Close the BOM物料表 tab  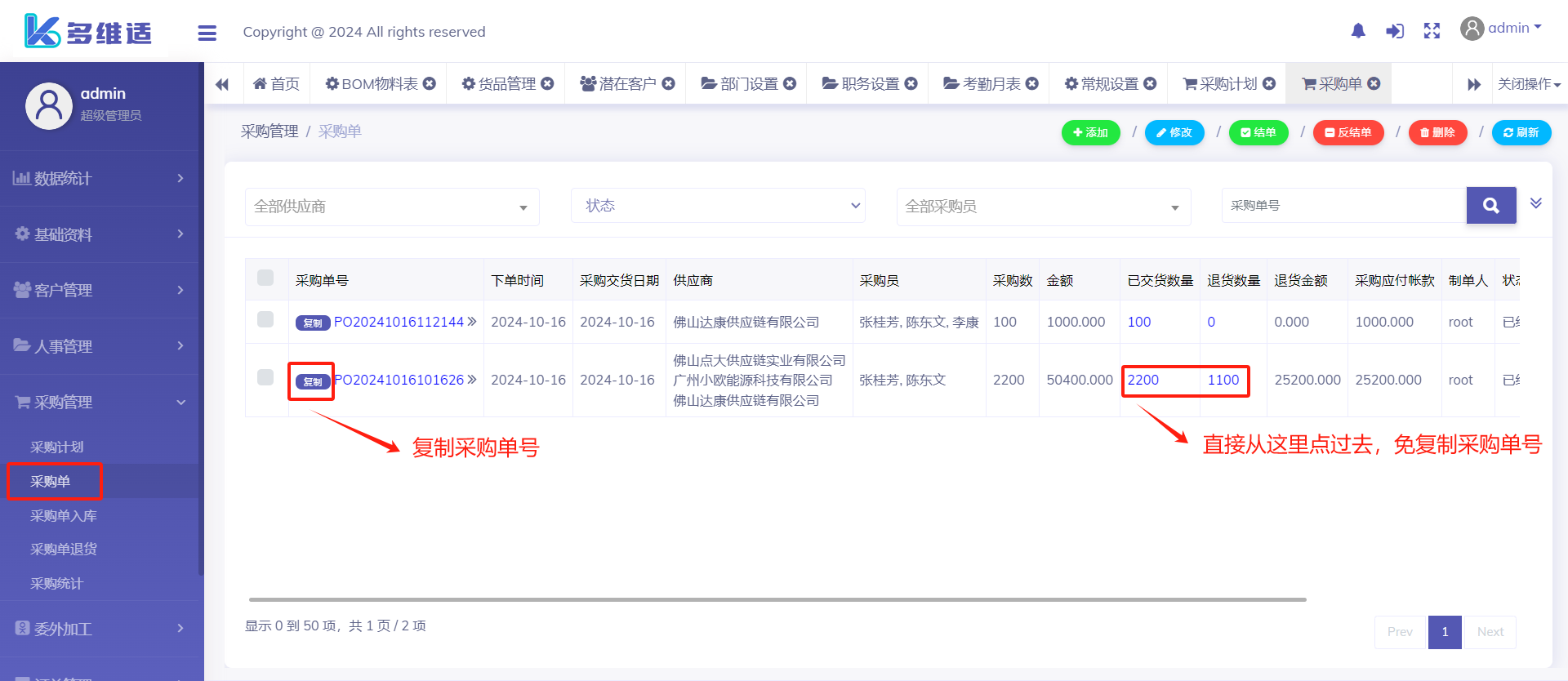pos(430,83)
